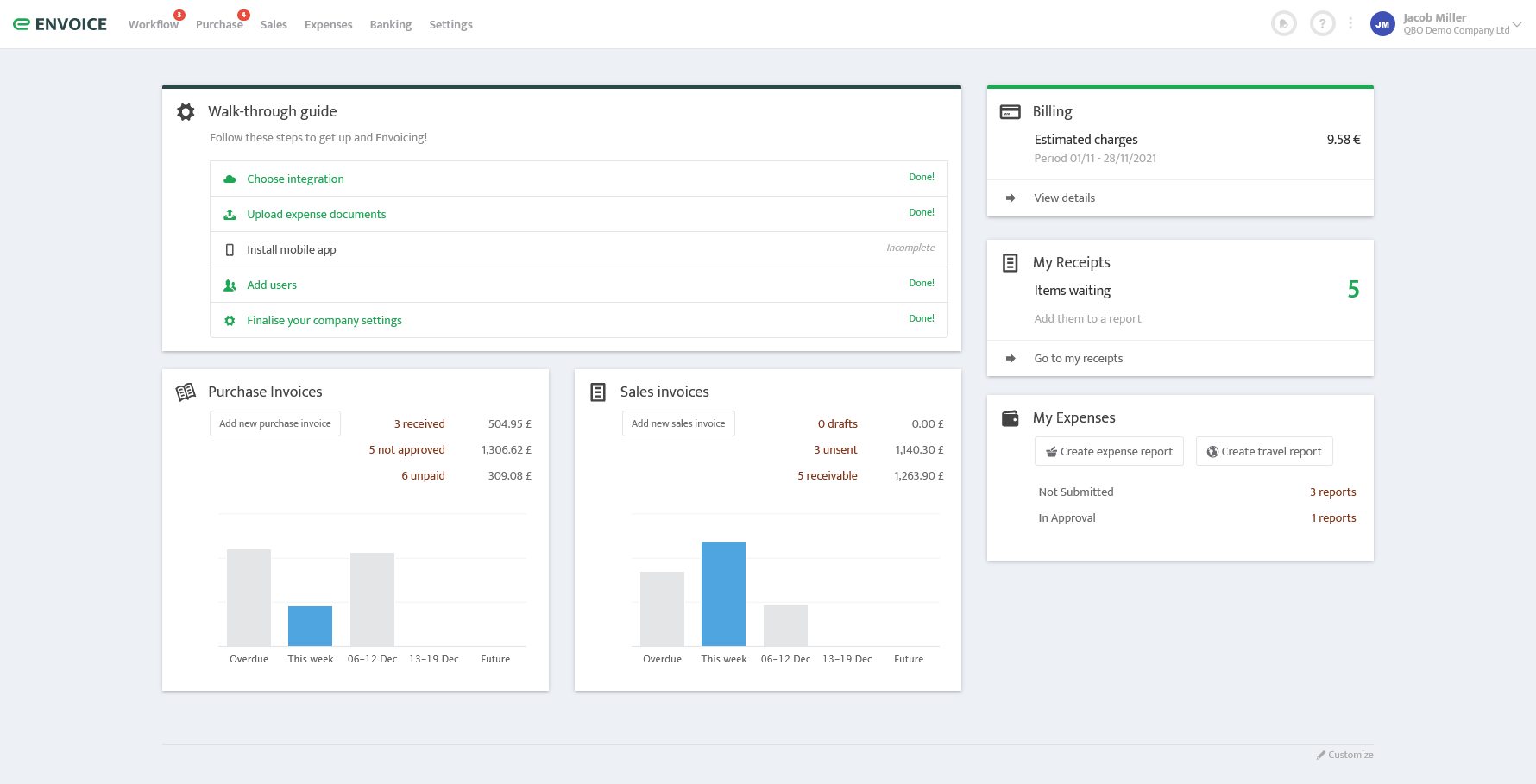Follow the Go to my receipts link
This screenshot has height=784, width=1536.
(x=1078, y=359)
